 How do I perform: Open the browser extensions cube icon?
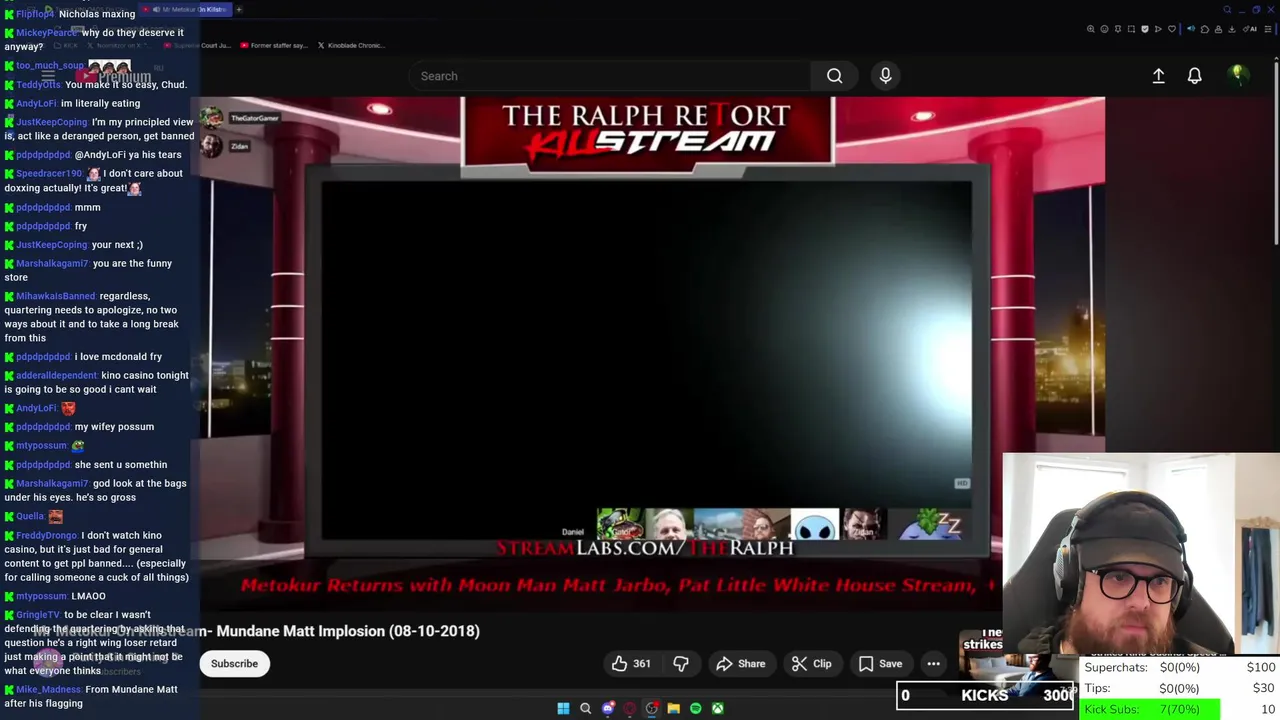pyautogui.click(x=1205, y=29)
